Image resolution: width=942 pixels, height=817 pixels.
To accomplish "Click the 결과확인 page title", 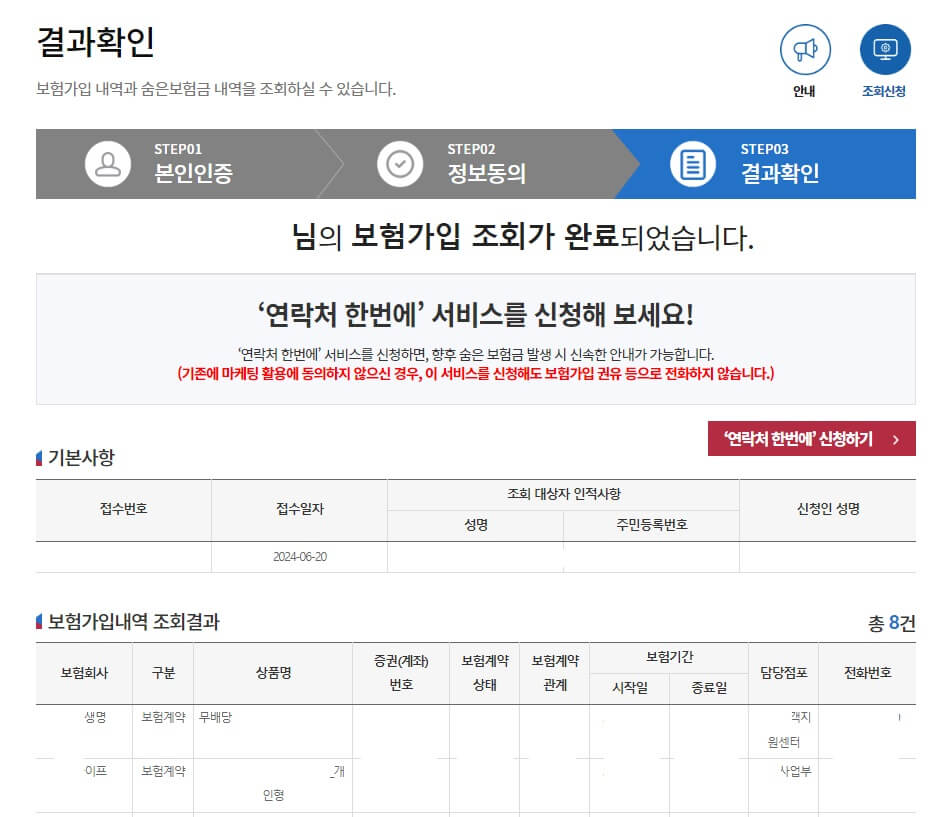I will click(95, 40).
